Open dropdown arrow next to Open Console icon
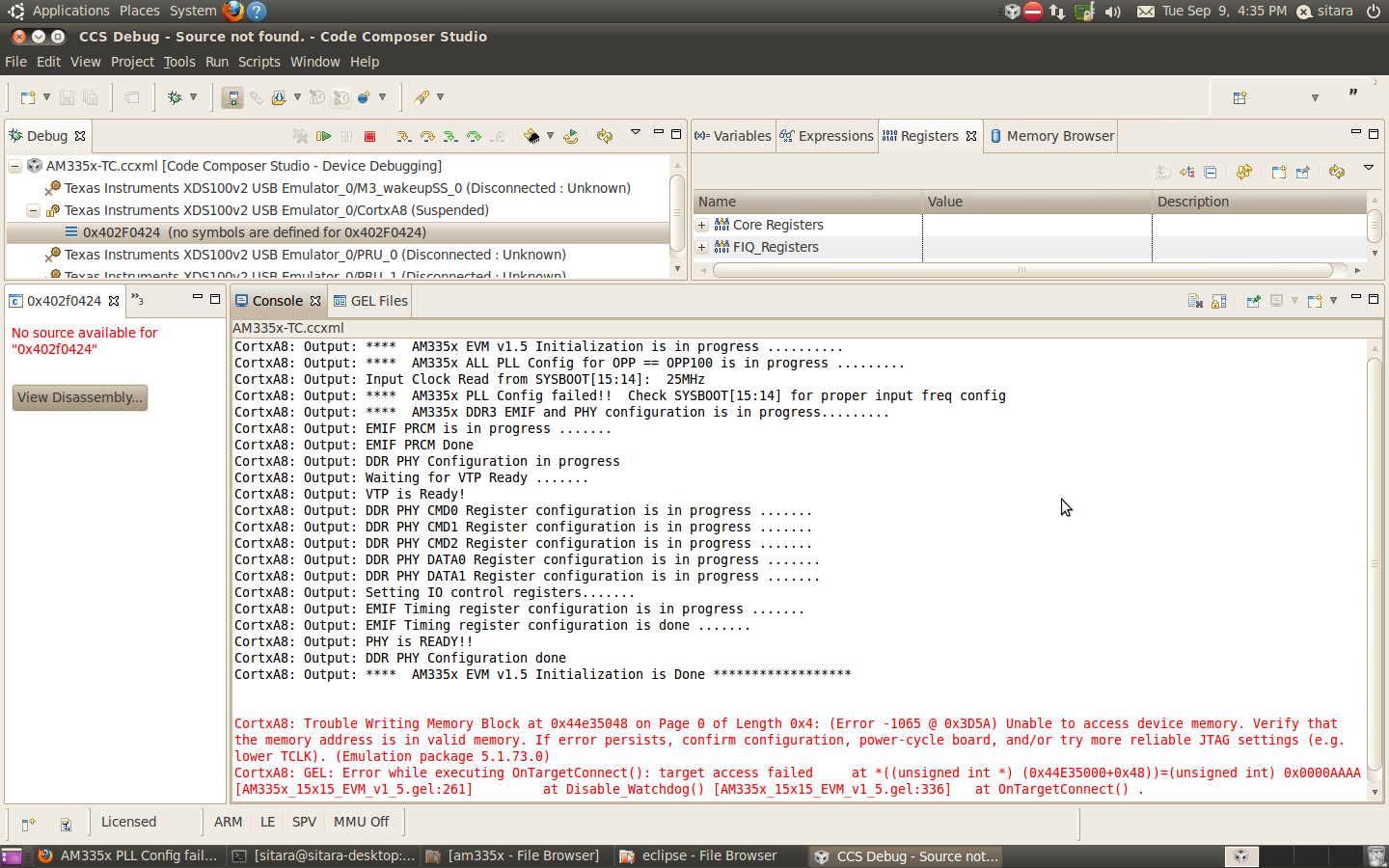 [x=1333, y=301]
